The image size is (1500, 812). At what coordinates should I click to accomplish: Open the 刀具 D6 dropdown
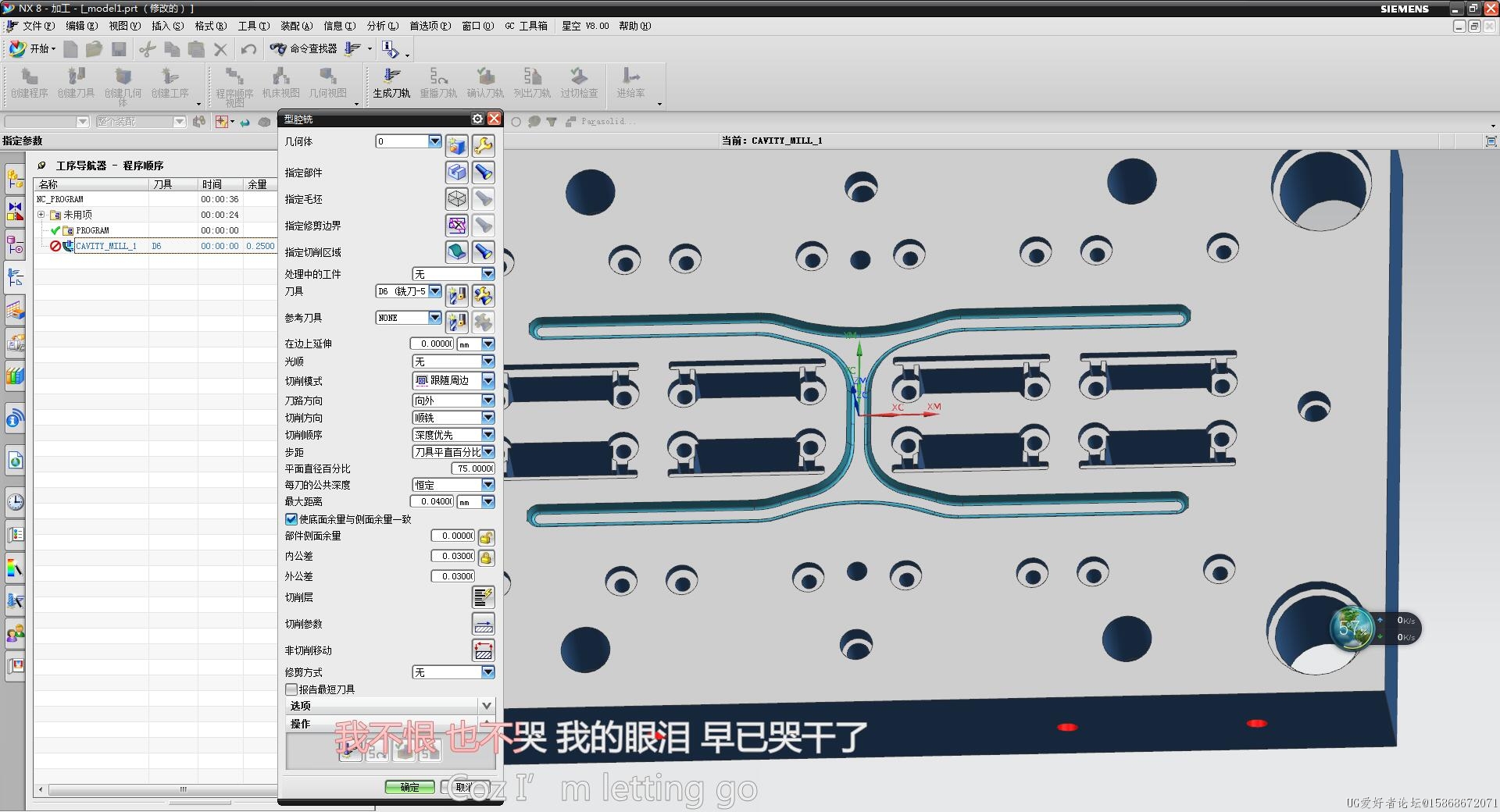(435, 291)
